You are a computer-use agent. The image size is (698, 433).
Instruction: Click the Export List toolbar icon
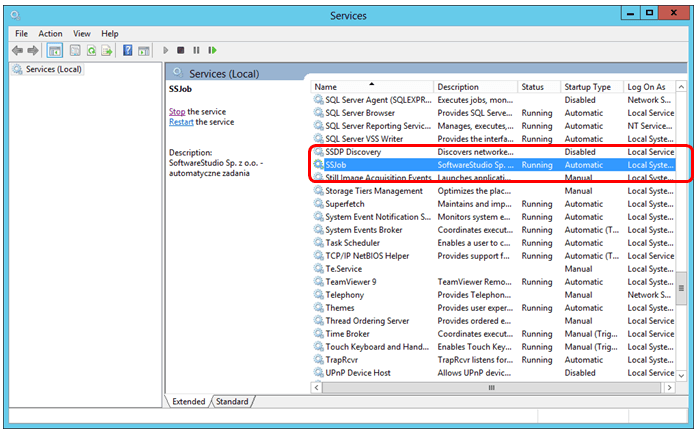(107, 51)
